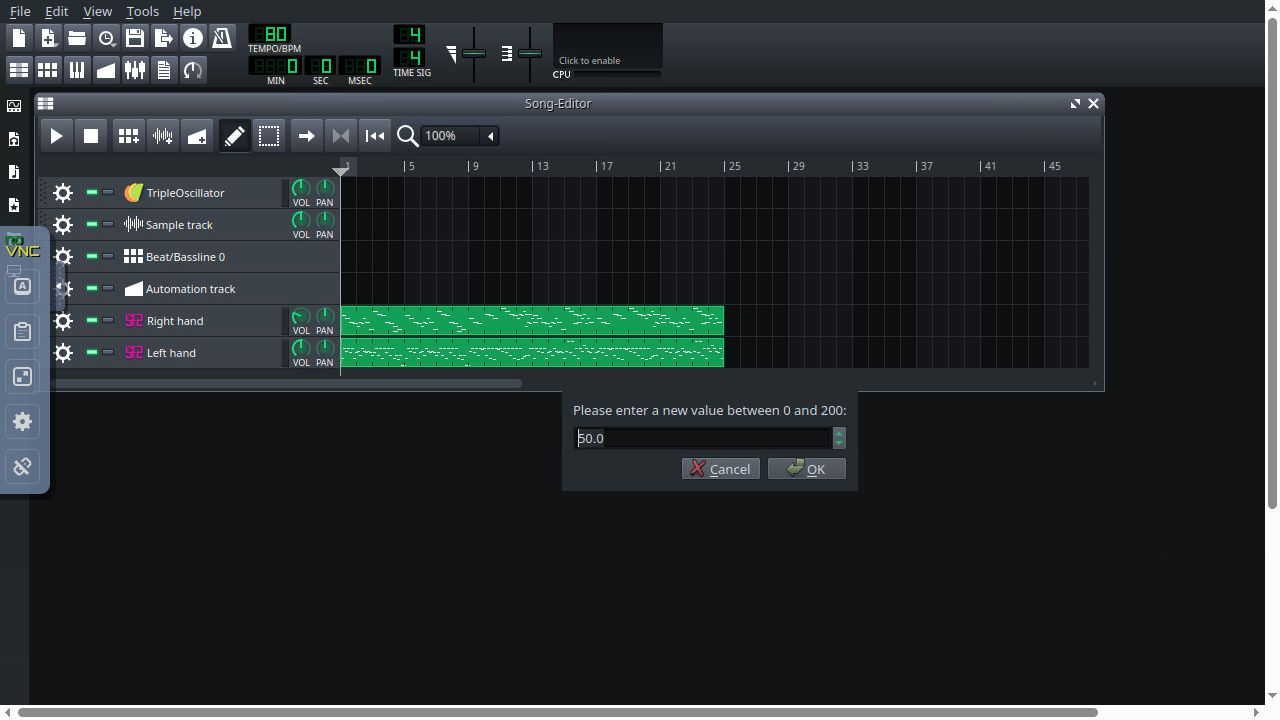This screenshot has height=720, width=1280.
Task: Open recently opened projects dropdown
Action: click(106, 38)
